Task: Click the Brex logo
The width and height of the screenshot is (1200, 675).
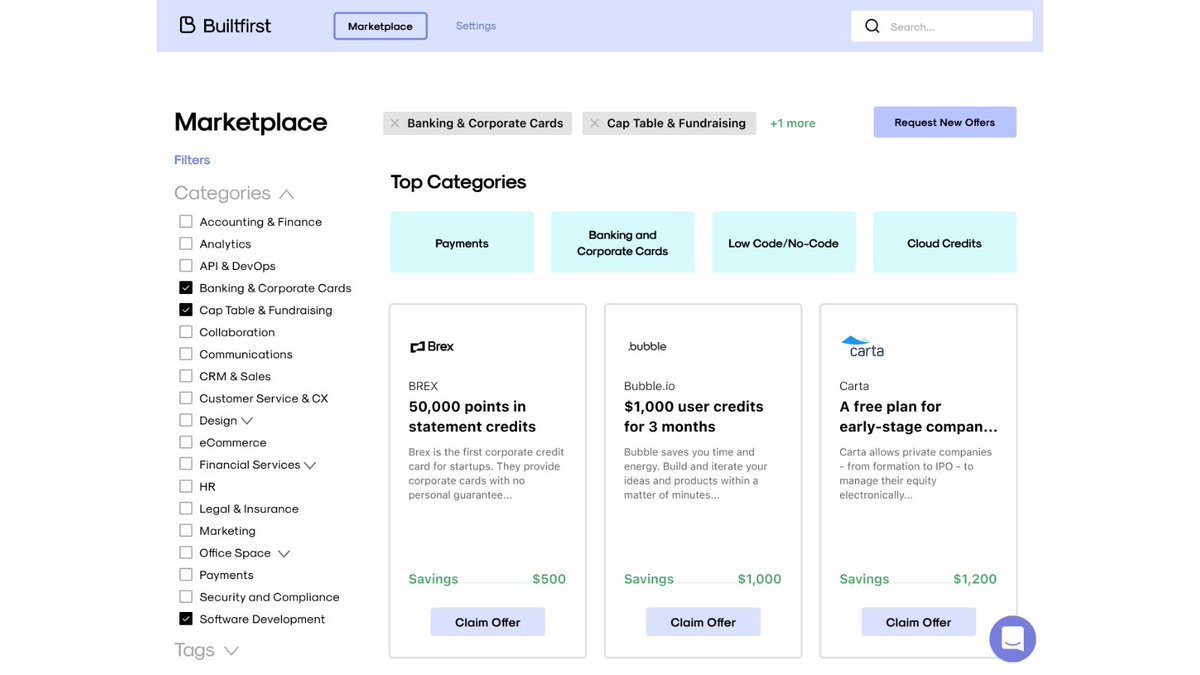Action: 432,346
